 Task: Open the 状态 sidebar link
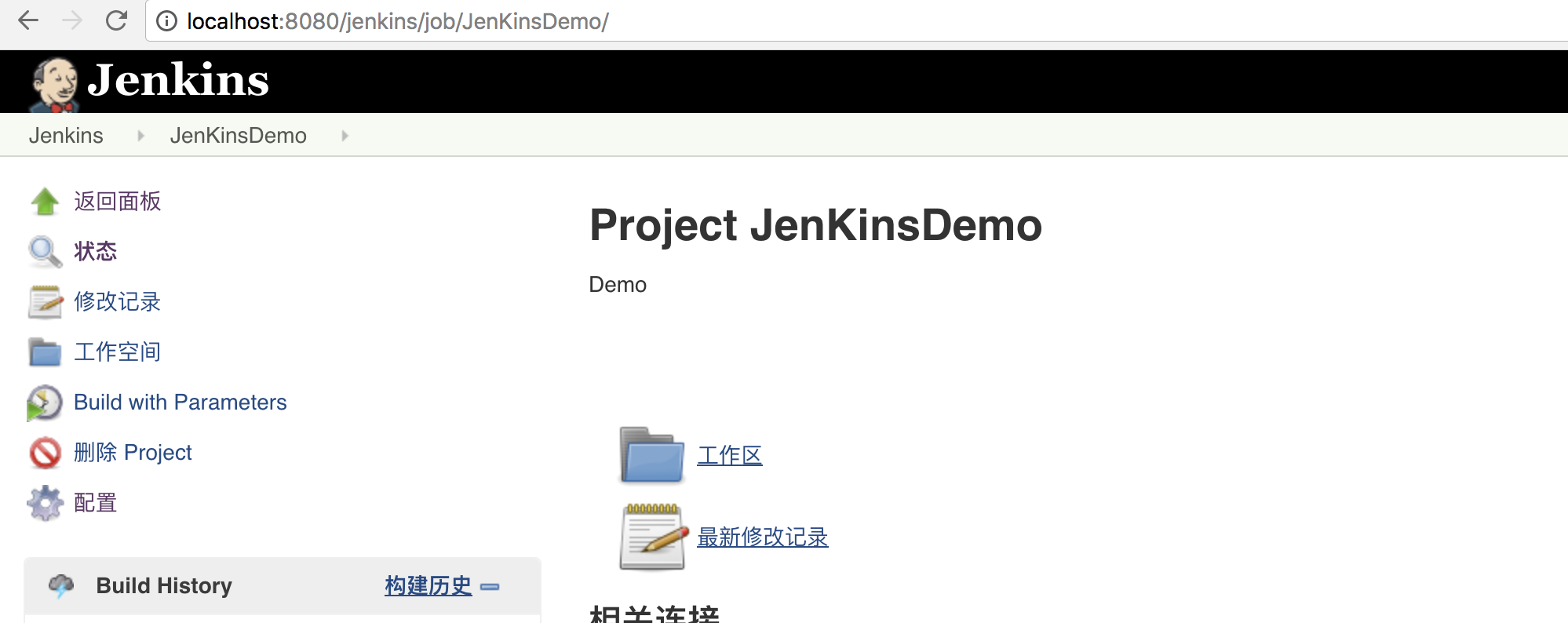[96, 252]
